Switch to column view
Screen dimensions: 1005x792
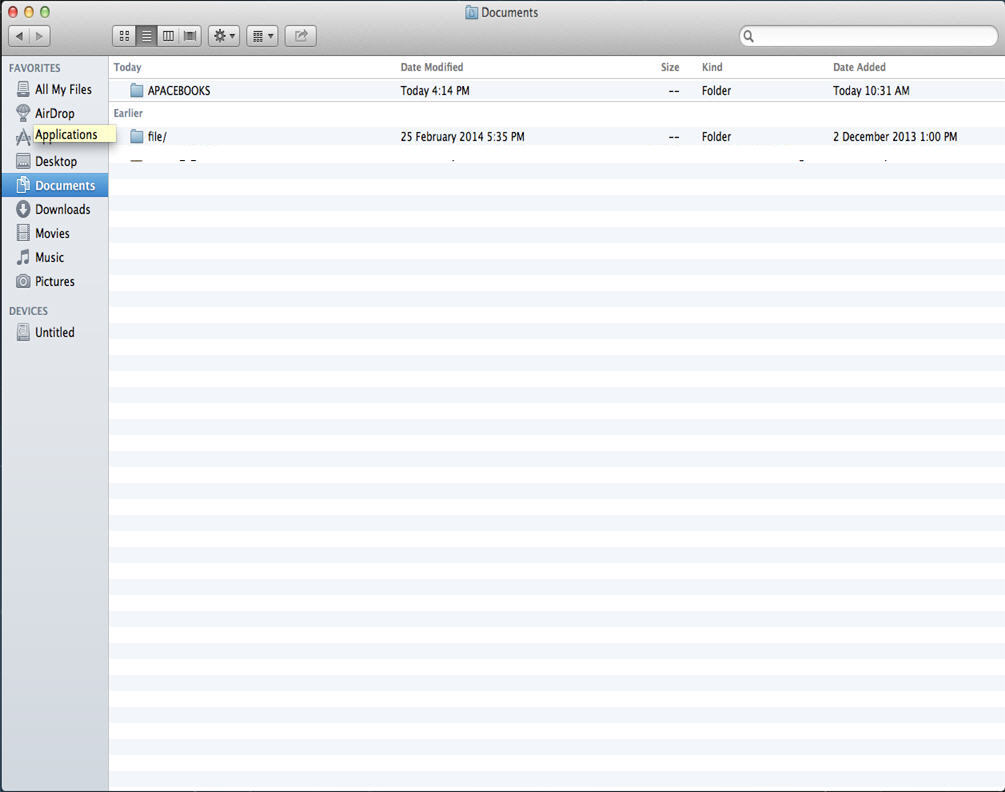point(168,36)
